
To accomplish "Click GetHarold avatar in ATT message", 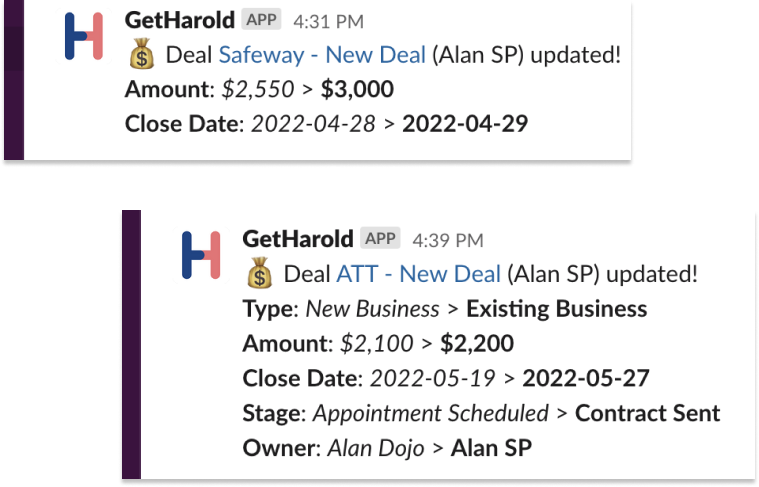I will pyautogui.click(x=201, y=255).
